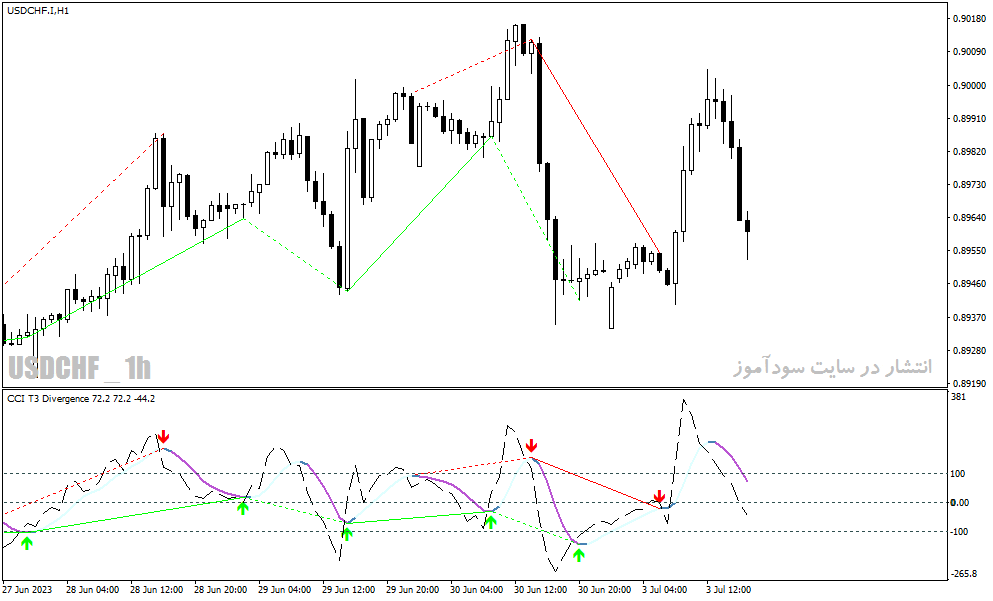Select the CCI T3 Divergence indicator label
Screen dimensions: 993x601
click(x=81, y=398)
